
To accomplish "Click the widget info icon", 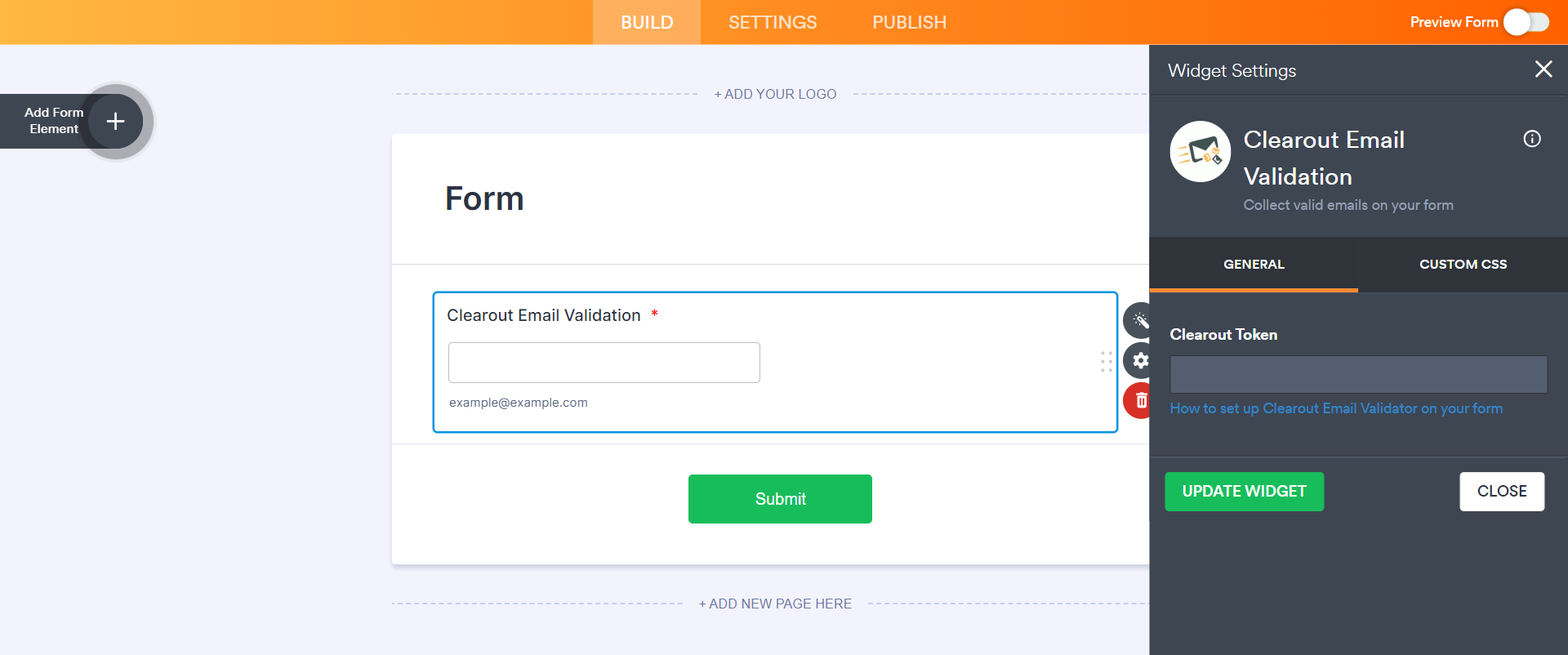I will point(1532,139).
